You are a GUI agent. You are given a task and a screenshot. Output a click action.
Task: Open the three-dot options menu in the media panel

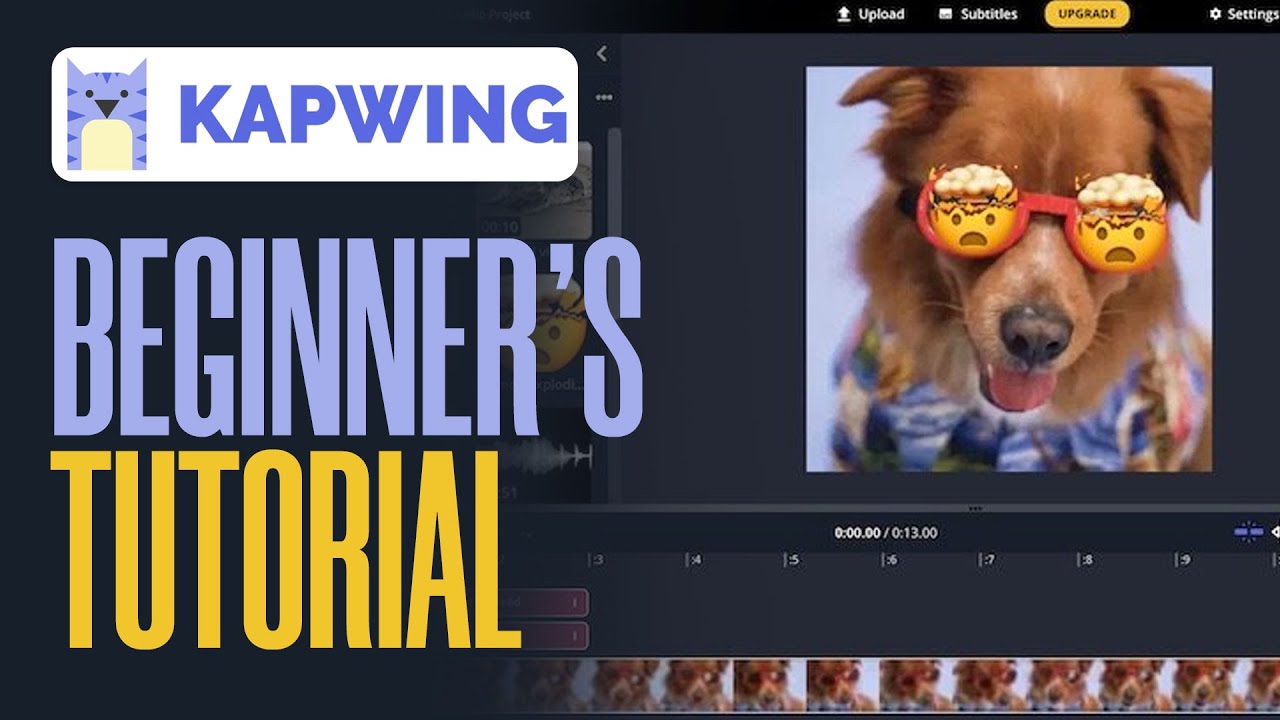pos(603,98)
